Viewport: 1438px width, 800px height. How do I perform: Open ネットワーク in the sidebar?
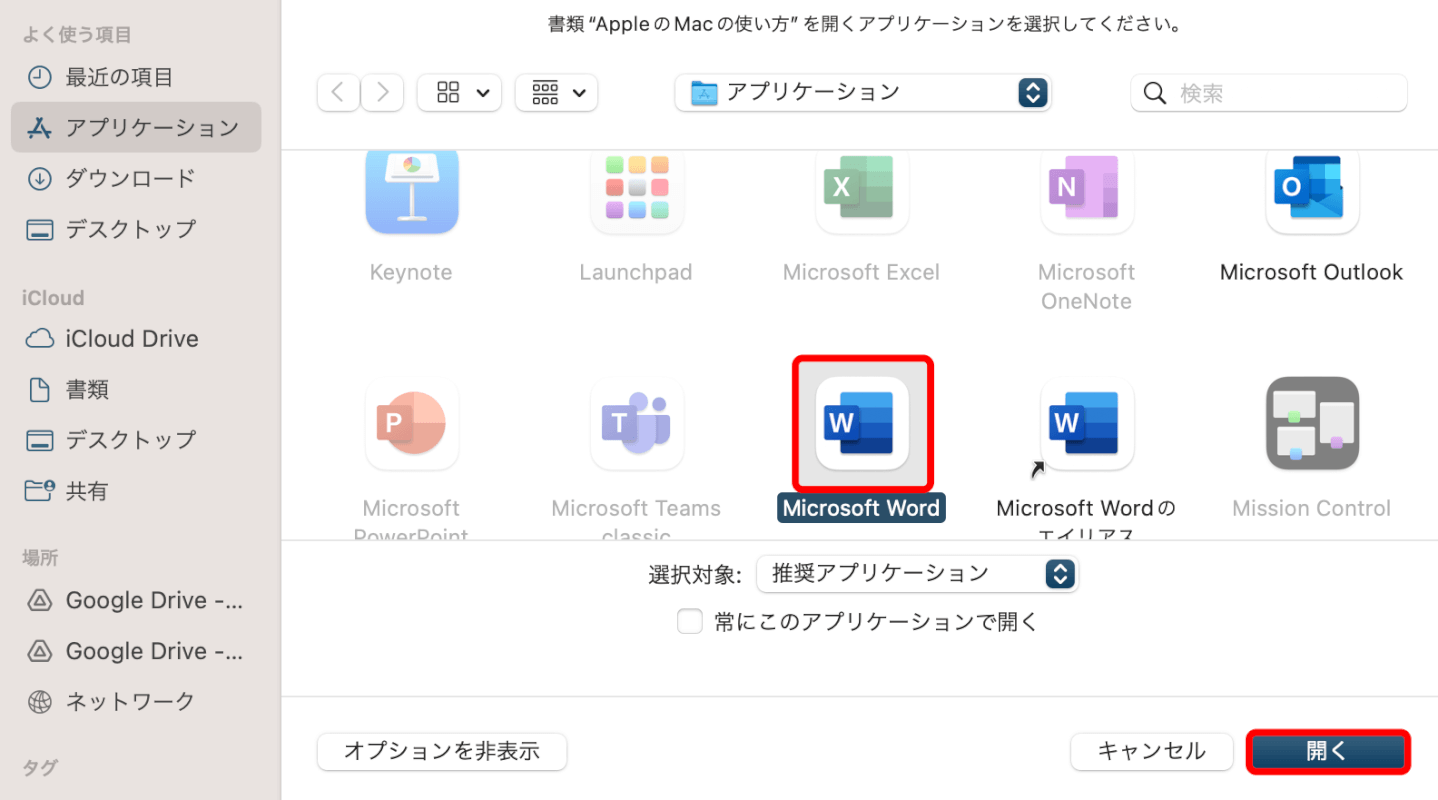136,701
